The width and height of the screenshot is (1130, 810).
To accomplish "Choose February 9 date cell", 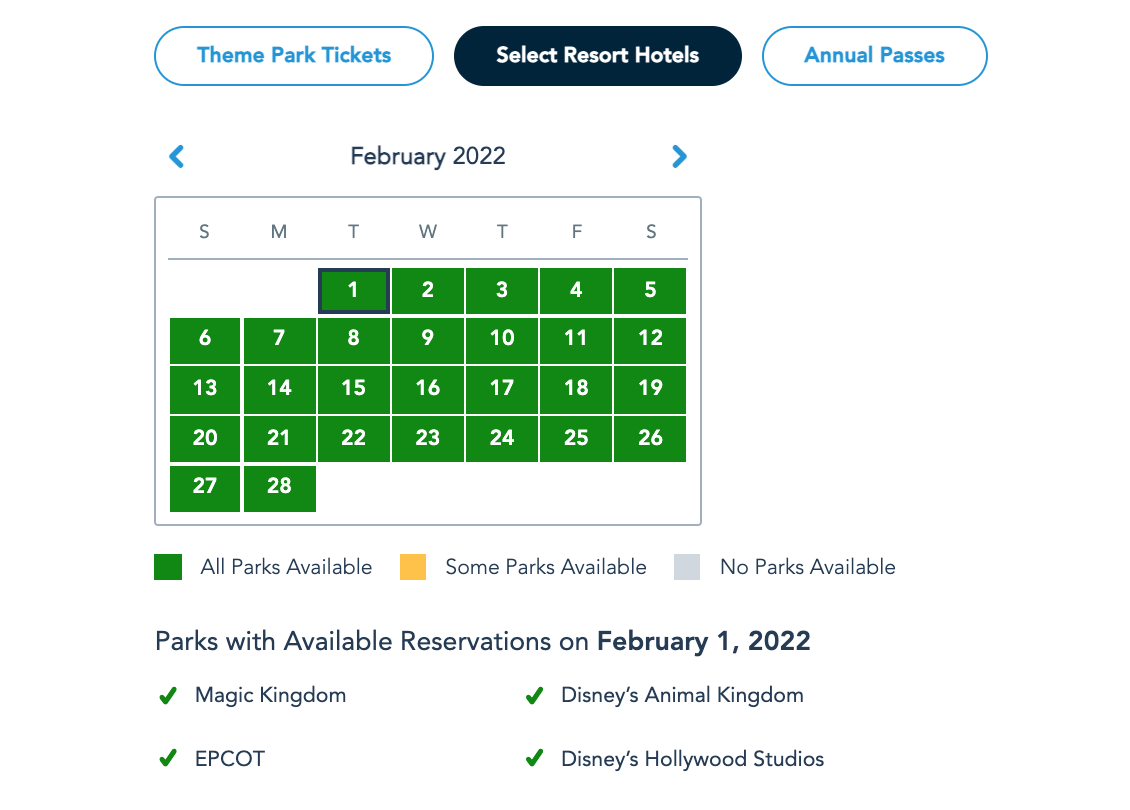I will [x=427, y=339].
